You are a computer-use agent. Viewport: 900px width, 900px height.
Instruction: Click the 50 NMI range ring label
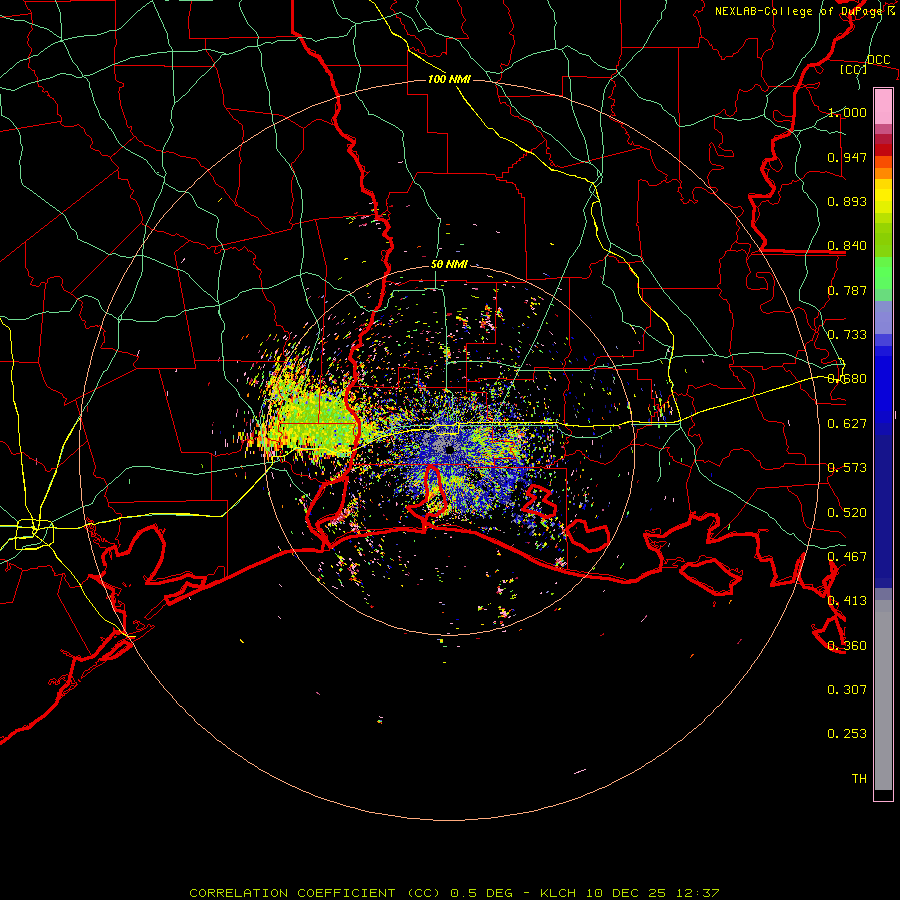(x=449, y=264)
